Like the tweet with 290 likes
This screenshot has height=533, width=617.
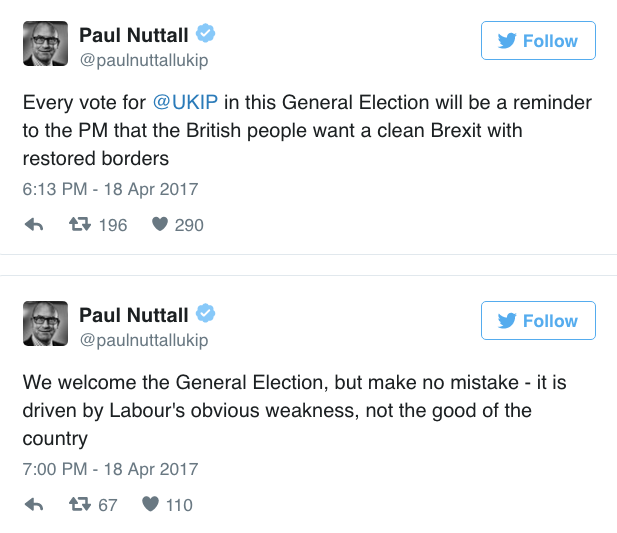click(x=159, y=225)
